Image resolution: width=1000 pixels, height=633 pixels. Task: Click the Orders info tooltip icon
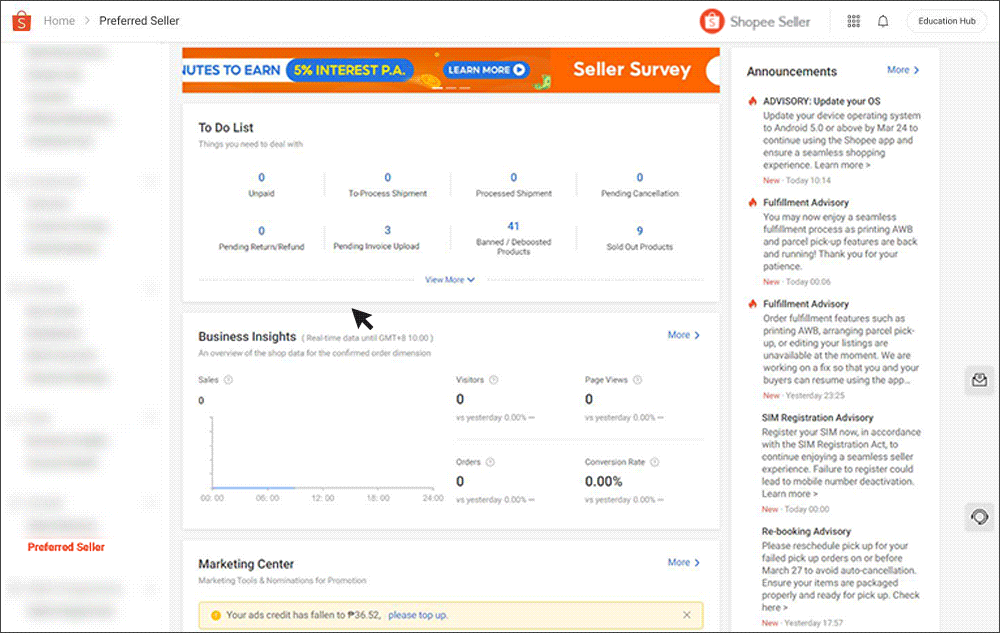click(x=490, y=462)
